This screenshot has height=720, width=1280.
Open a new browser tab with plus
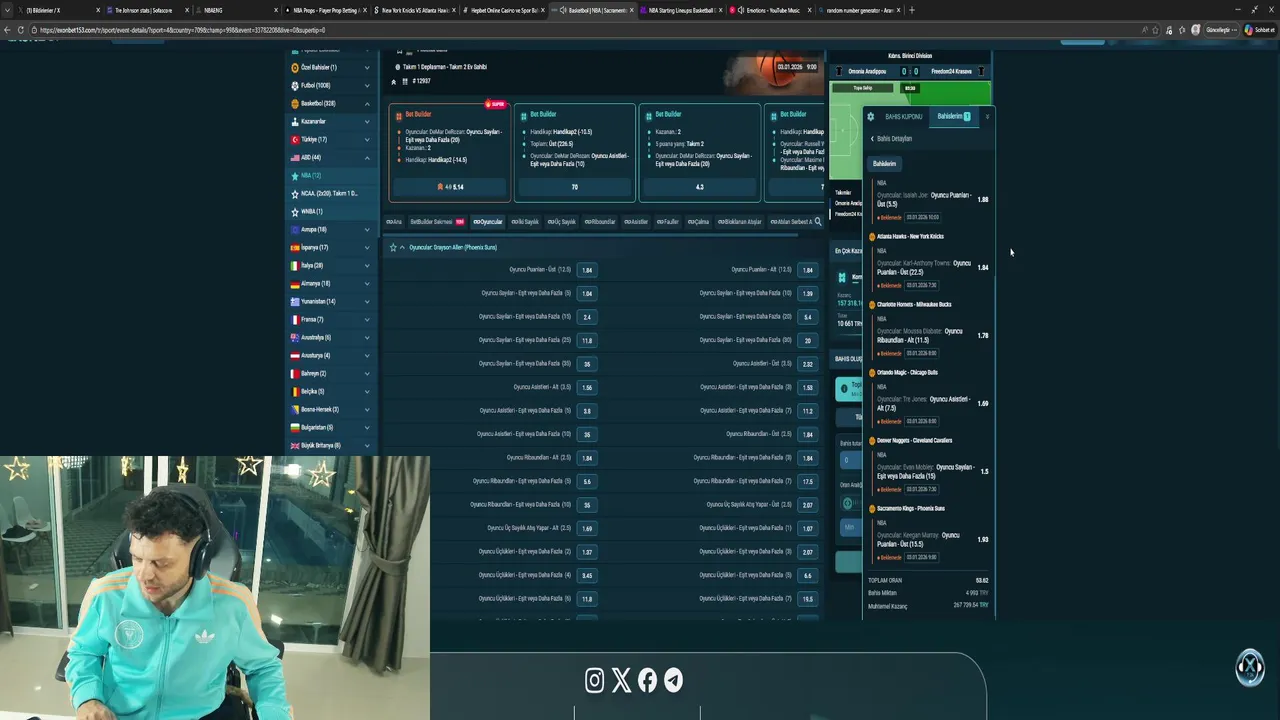(911, 10)
